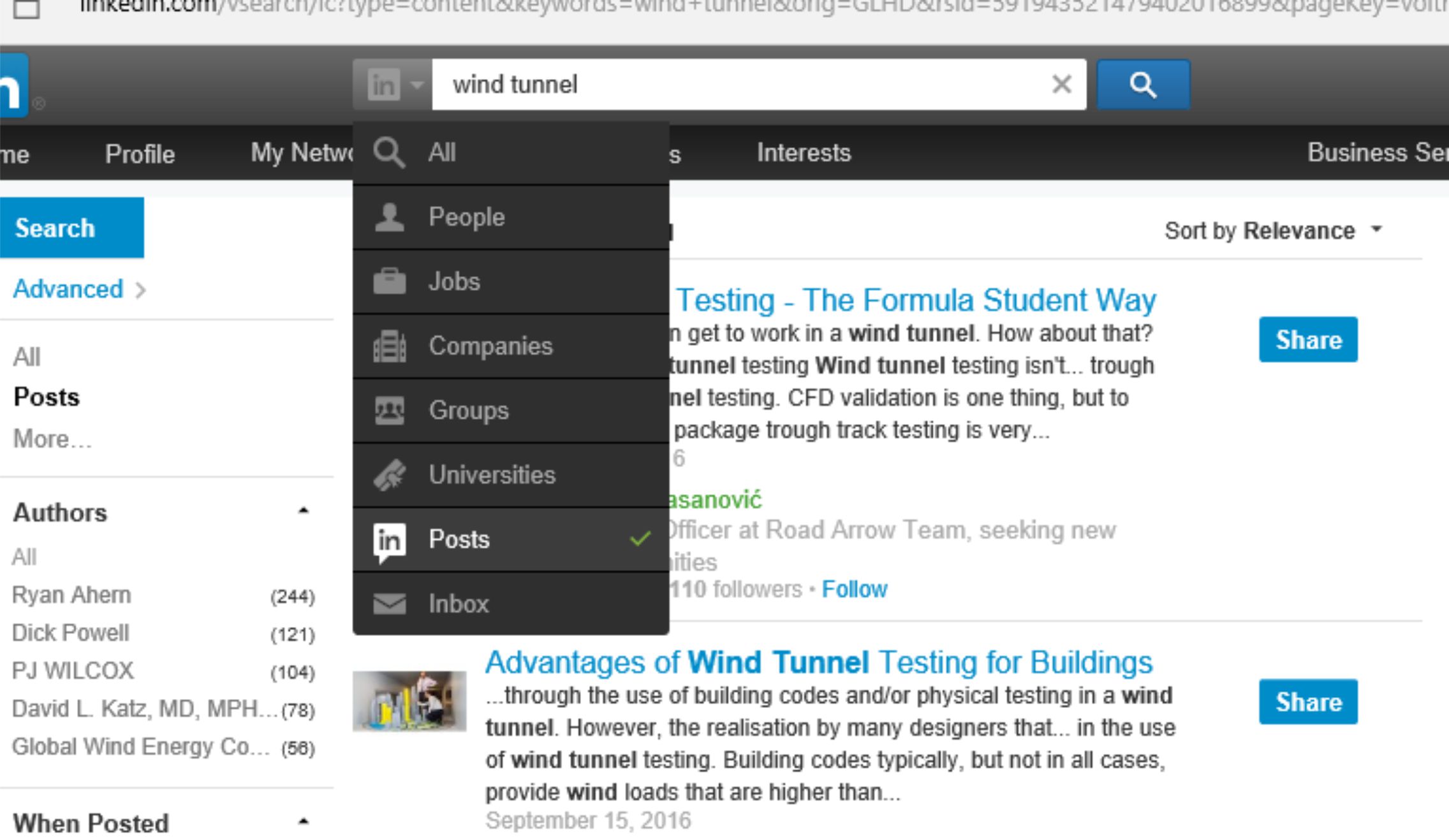
Task: Select Companies in the search dropdown
Action: [x=511, y=346]
